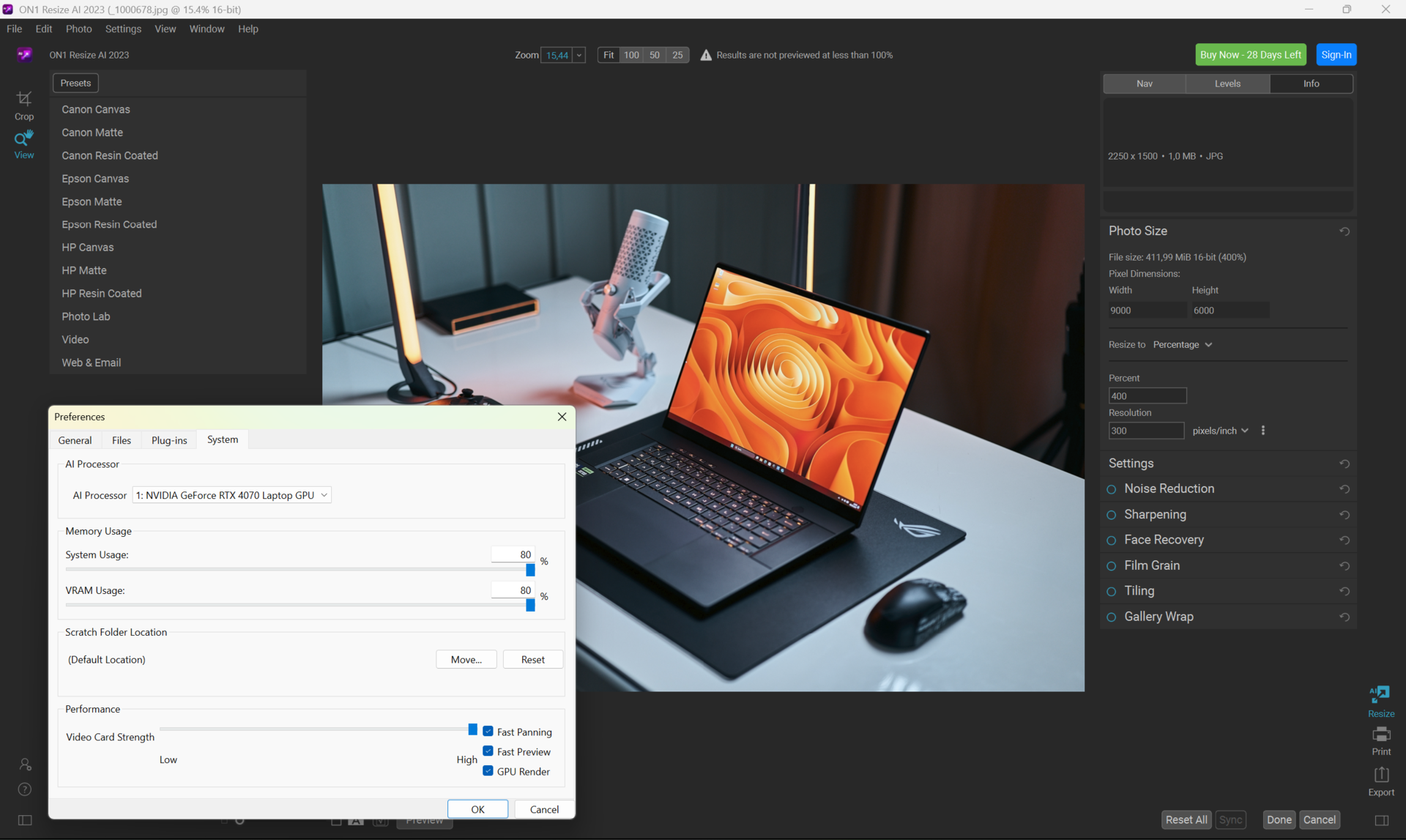Open the pixels/inch unit dropdown
Screen dimensions: 1406x840
[x=1220, y=431]
